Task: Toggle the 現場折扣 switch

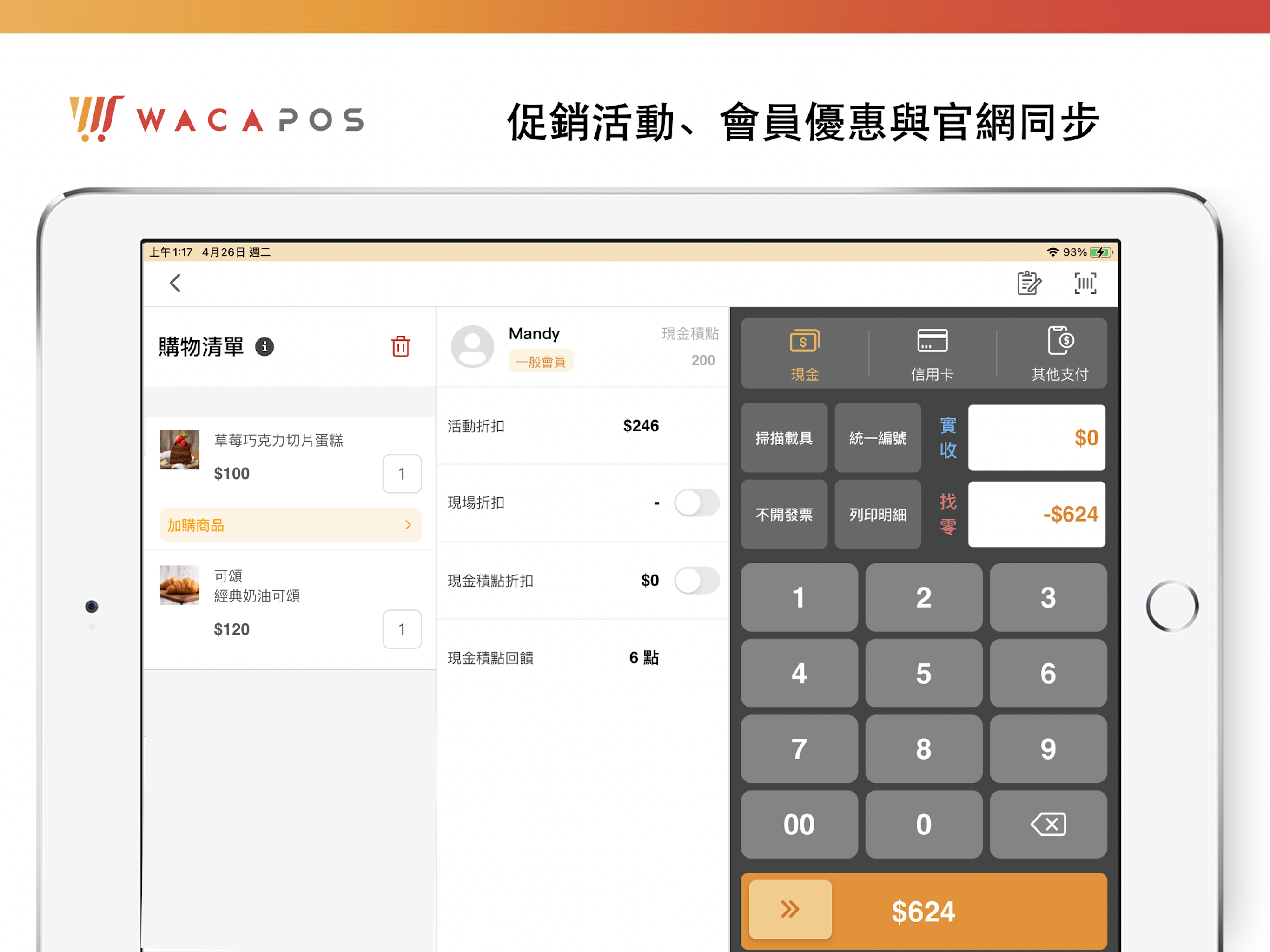Action: (696, 502)
